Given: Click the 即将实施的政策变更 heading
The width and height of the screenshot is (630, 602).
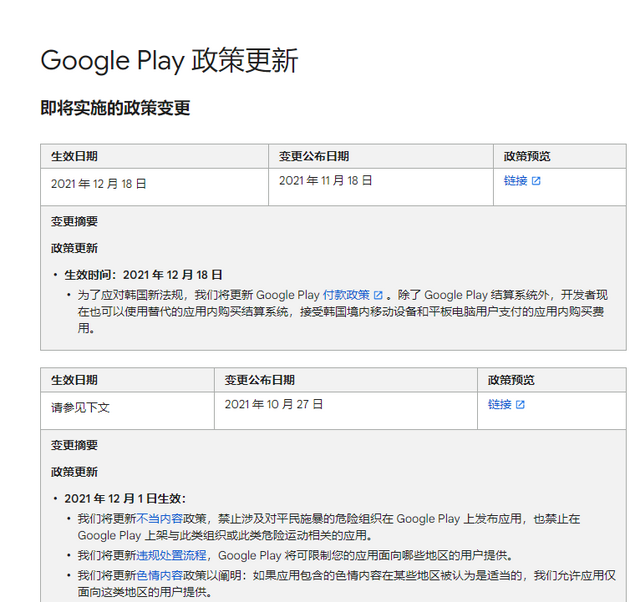Looking at the screenshot, I should pos(115,108).
